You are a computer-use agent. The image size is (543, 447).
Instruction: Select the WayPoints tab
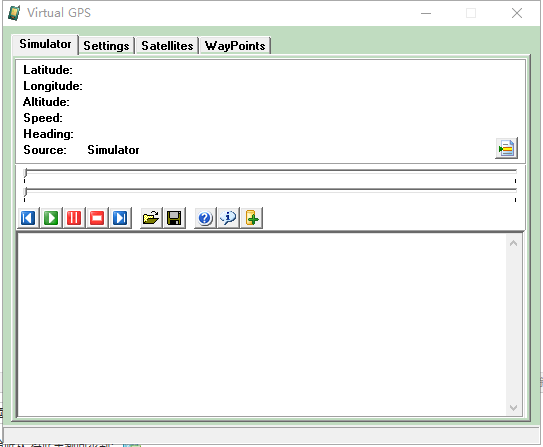[235, 46]
